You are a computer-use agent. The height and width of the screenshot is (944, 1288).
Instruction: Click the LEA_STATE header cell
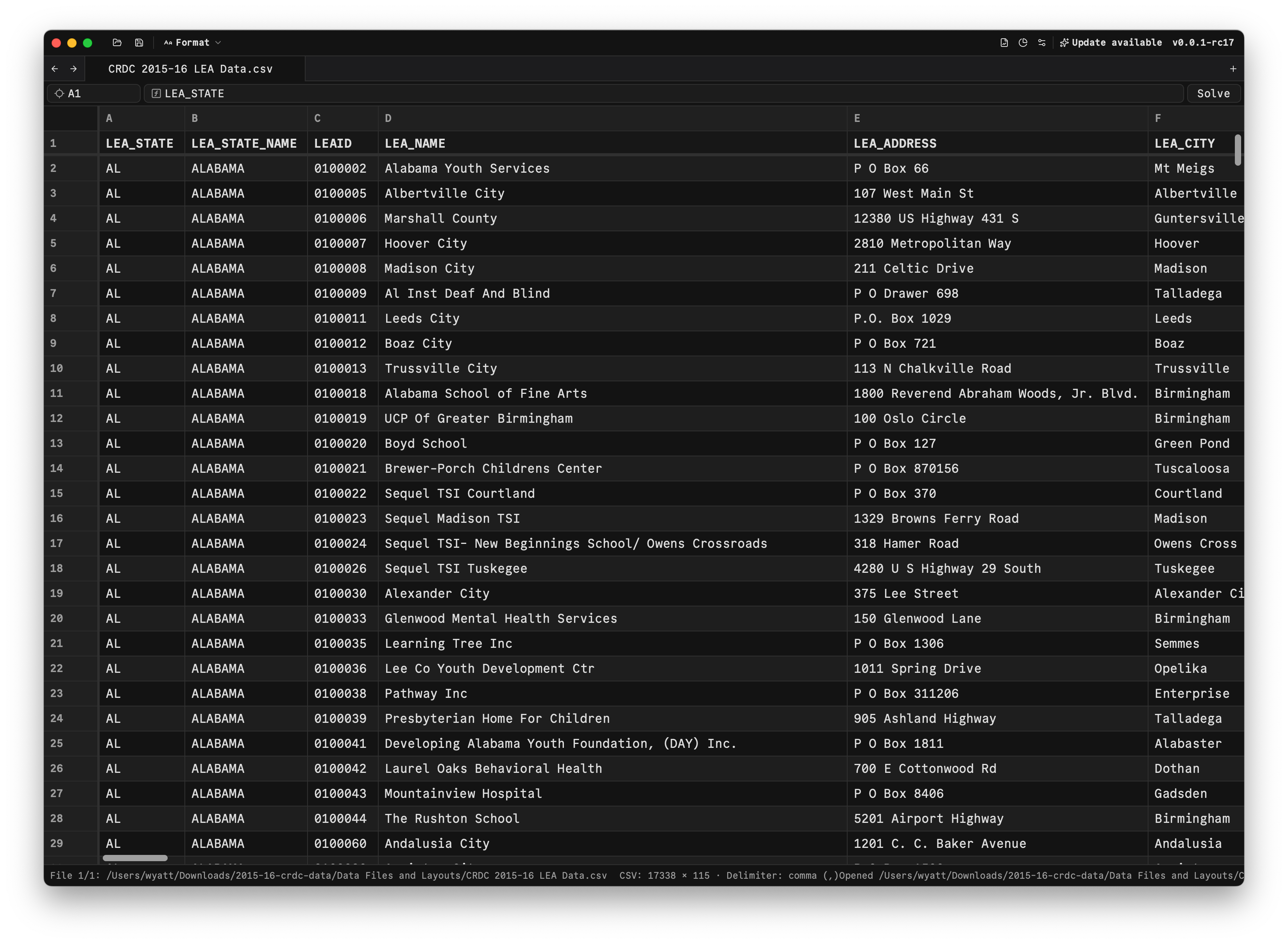coord(142,143)
